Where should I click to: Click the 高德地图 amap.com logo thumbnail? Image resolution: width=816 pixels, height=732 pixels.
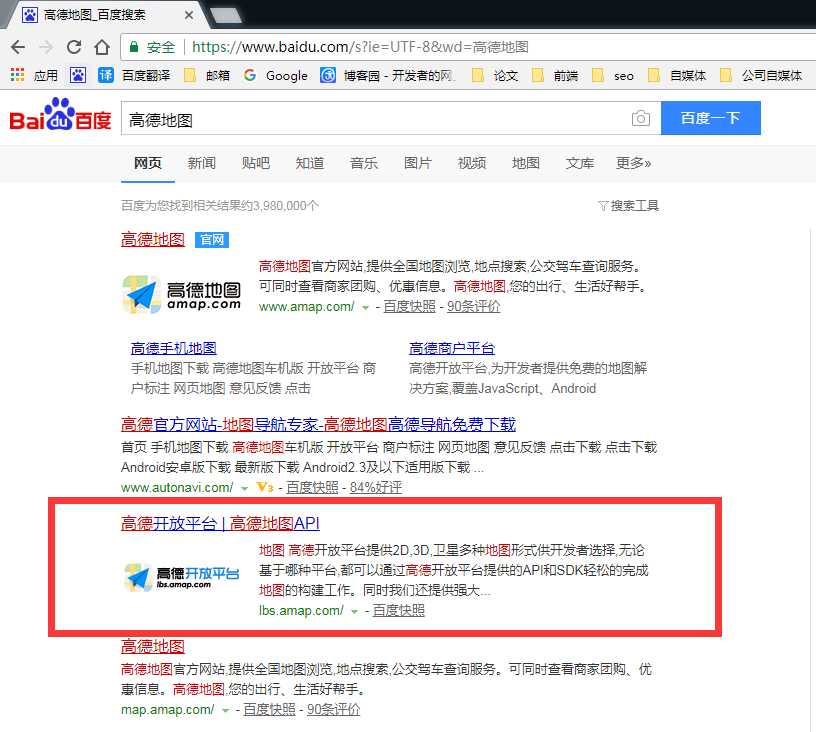click(182, 295)
